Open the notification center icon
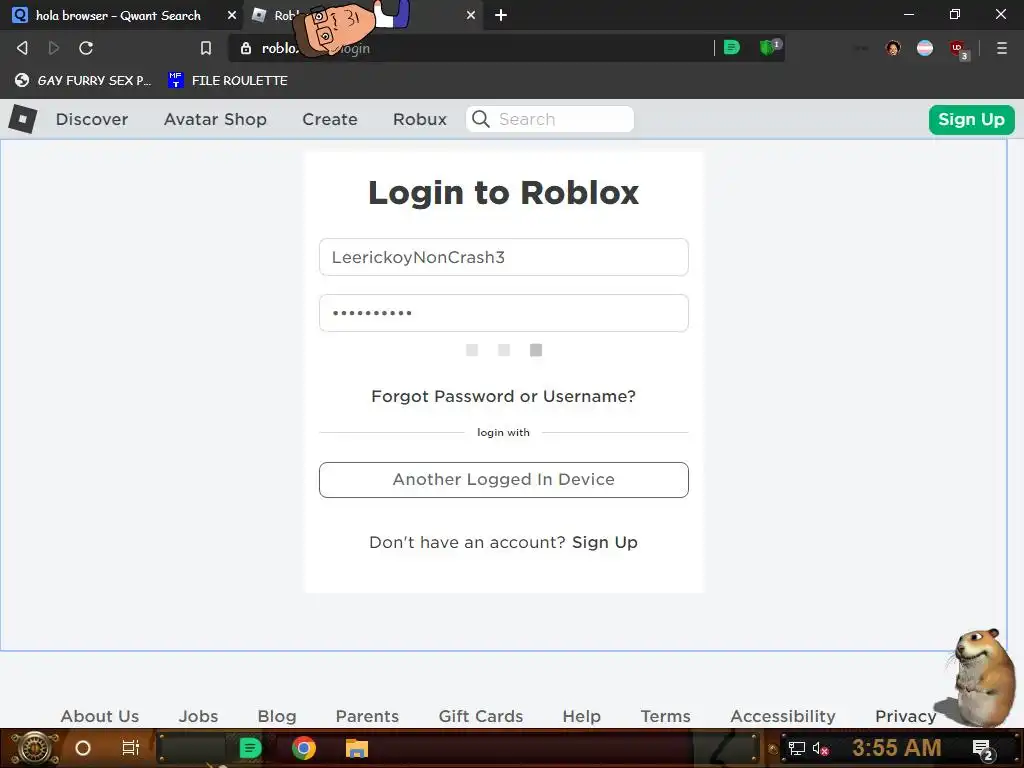The height and width of the screenshot is (768, 1024). (983, 750)
